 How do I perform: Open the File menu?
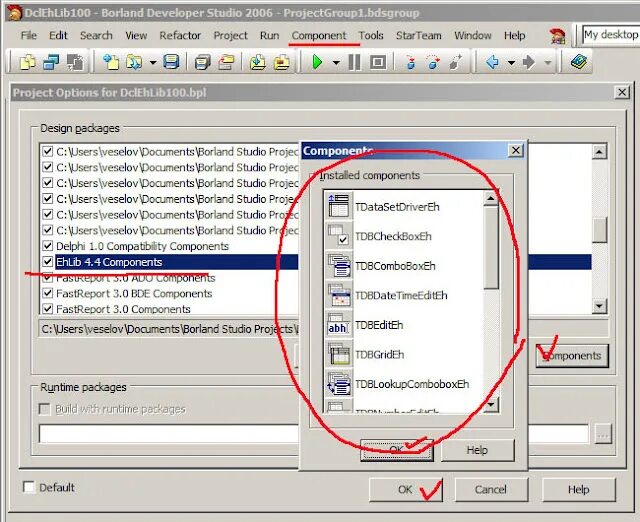pyautogui.click(x=29, y=36)
